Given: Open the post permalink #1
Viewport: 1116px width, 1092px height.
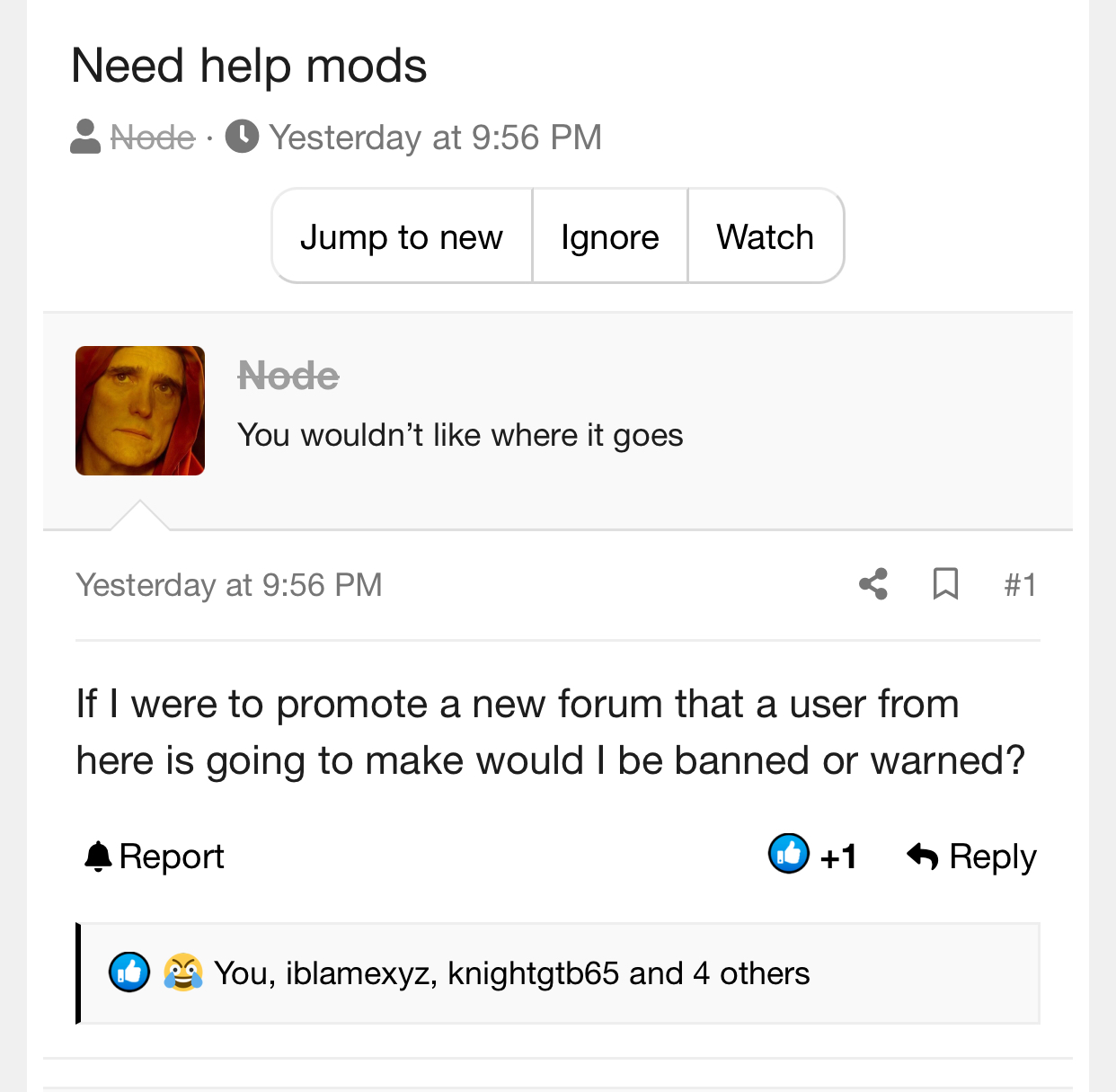Looking at the screenshot, I should (x=1020, y=585).
